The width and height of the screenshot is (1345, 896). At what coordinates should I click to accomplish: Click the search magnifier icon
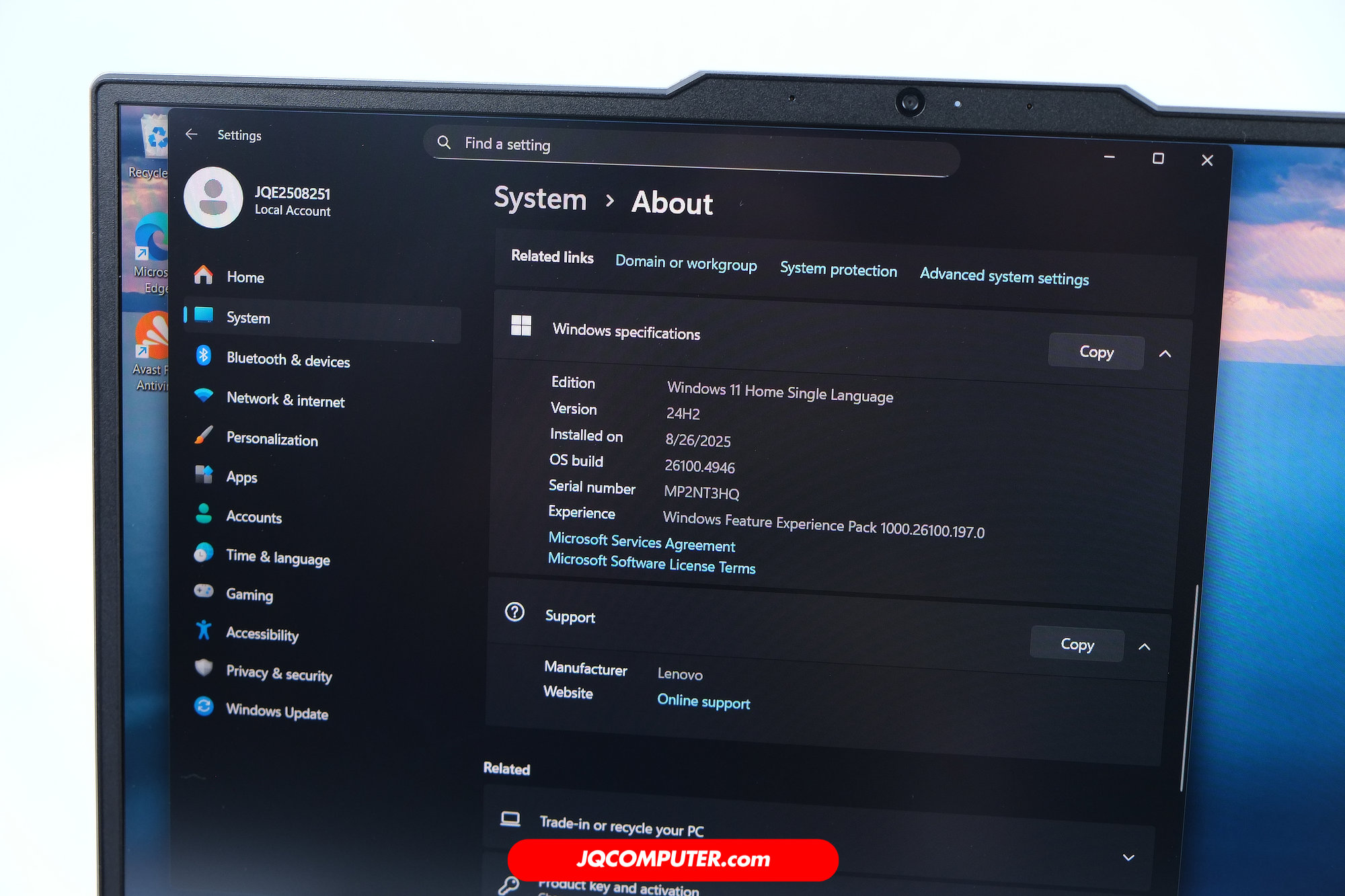coord(444,142)
